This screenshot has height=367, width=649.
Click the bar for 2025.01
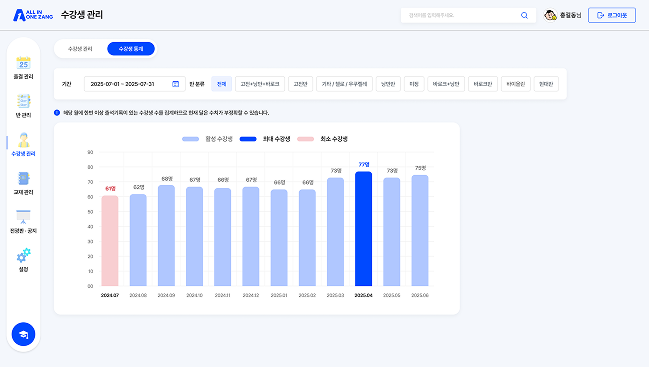point(279,237)
